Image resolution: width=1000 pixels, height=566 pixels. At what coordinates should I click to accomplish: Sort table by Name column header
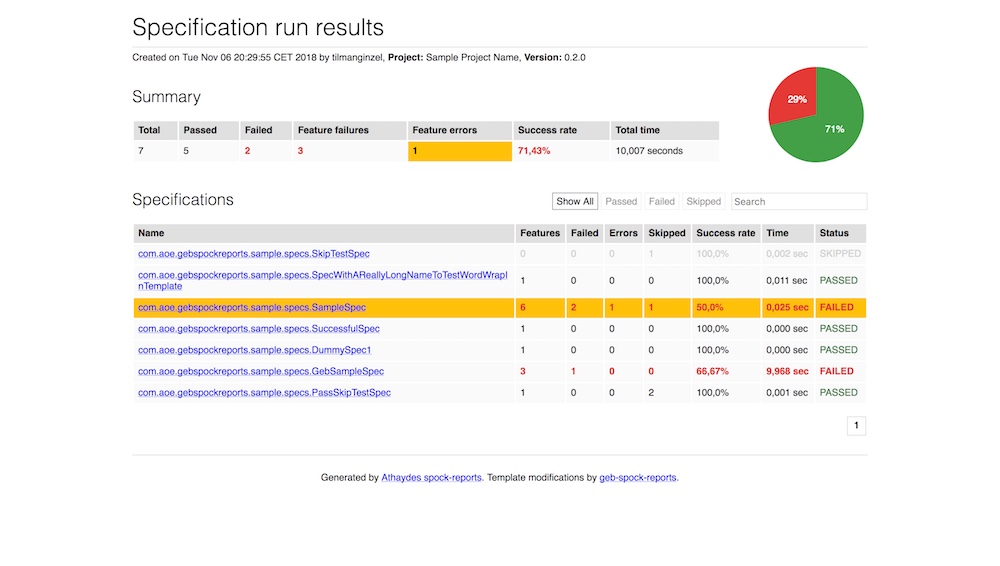pos(323,233)
